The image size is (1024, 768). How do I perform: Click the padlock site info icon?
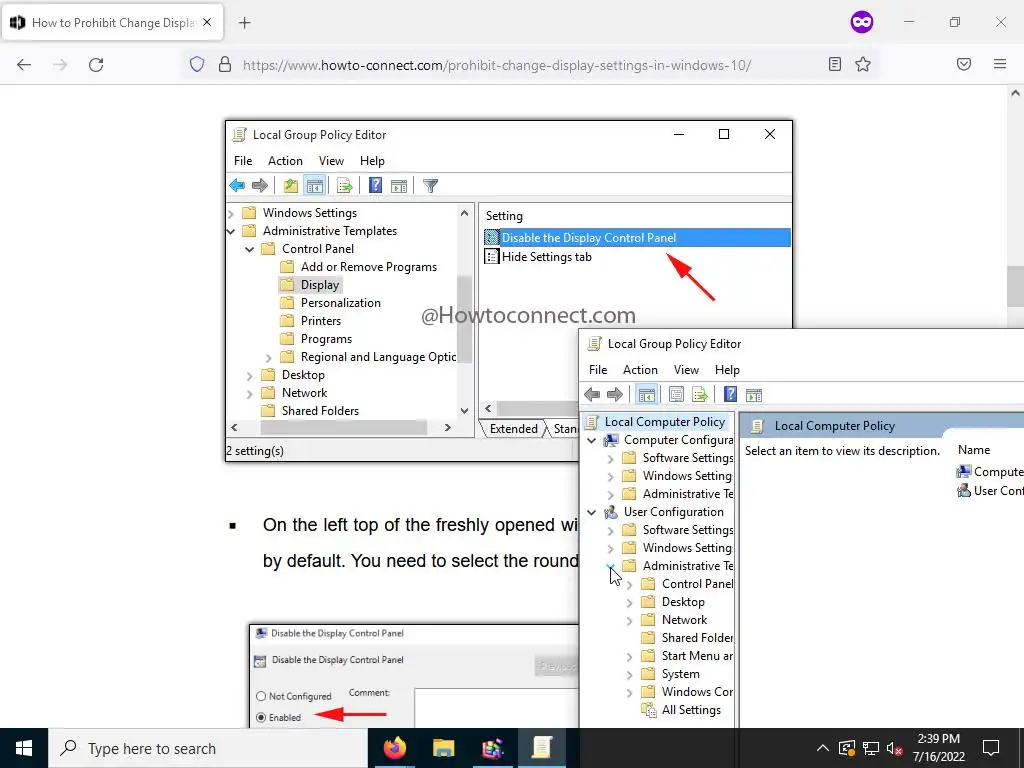(x=225, y=64)
